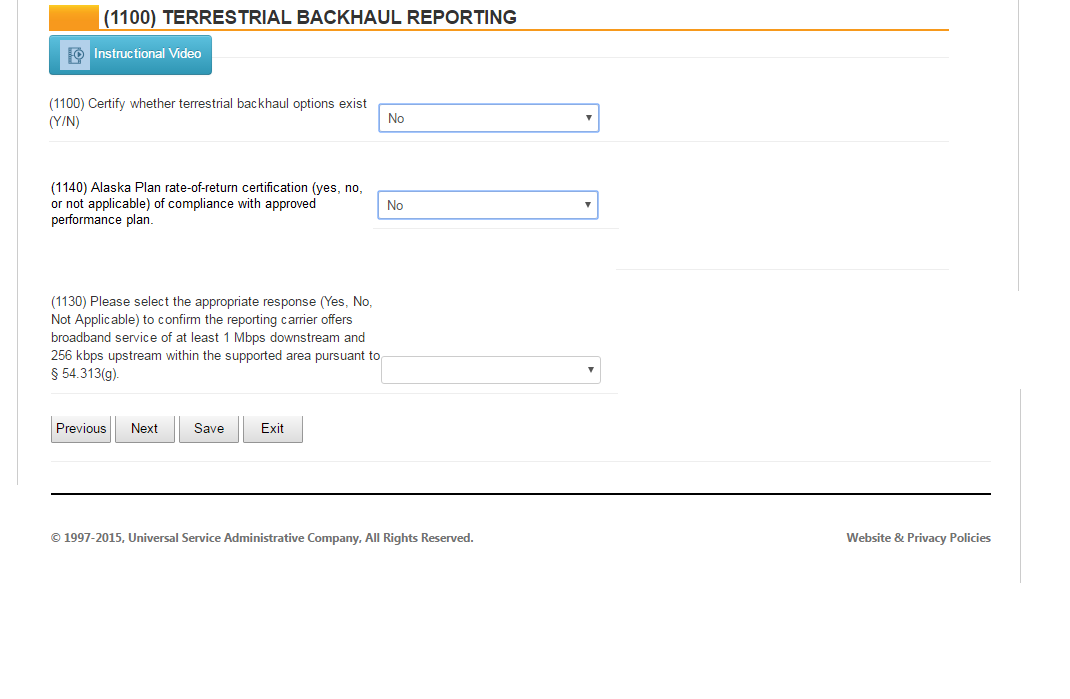Open the (1140) Alaska Plan certification dropdown

(488, 205)
